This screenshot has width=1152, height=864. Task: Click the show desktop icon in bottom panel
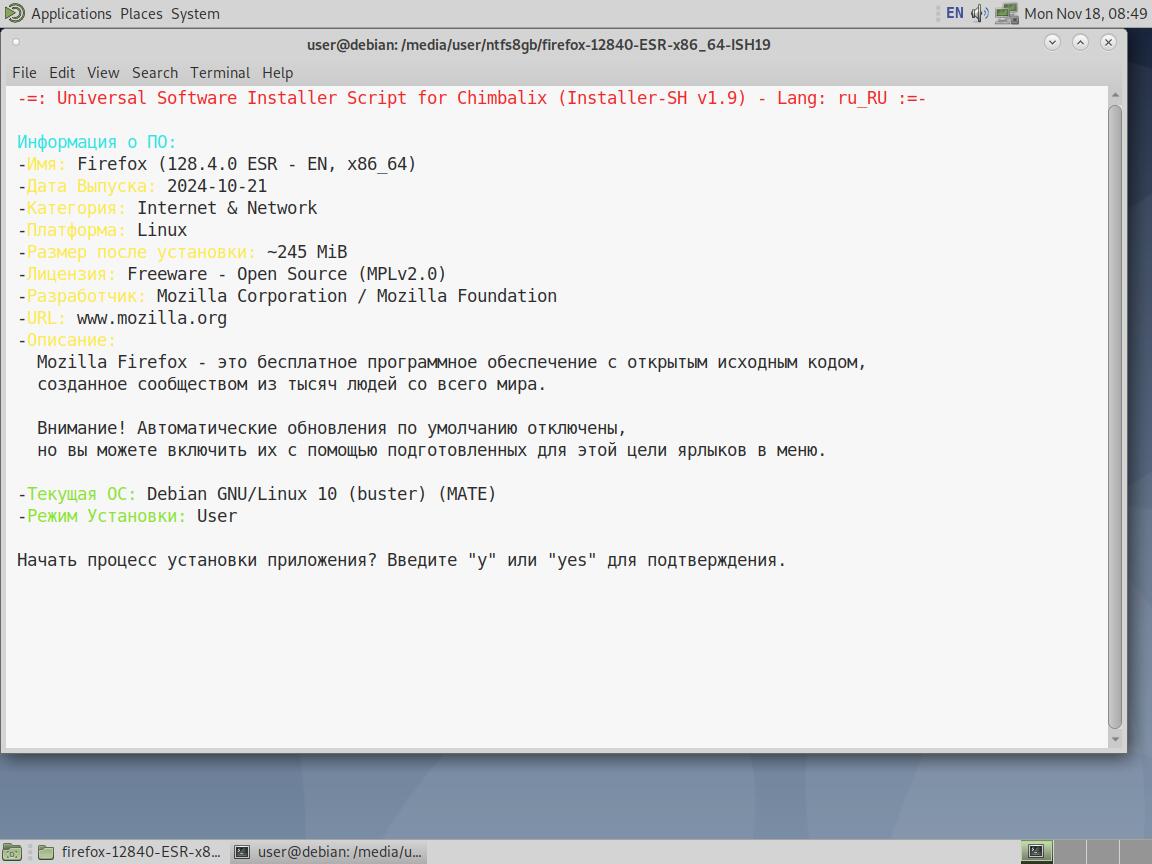pos(12,852)
